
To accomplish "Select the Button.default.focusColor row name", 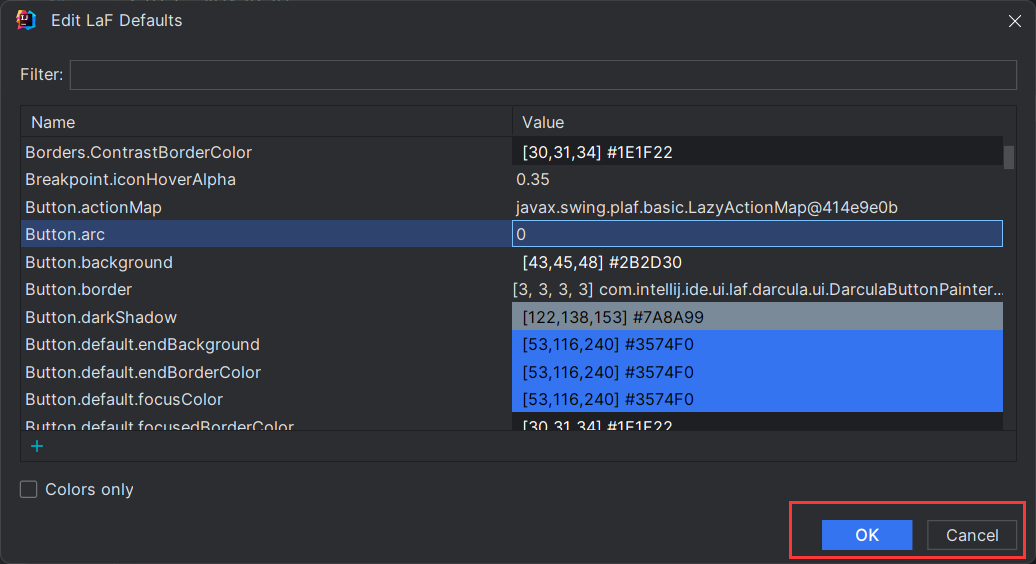I will [x=124, y=399].
